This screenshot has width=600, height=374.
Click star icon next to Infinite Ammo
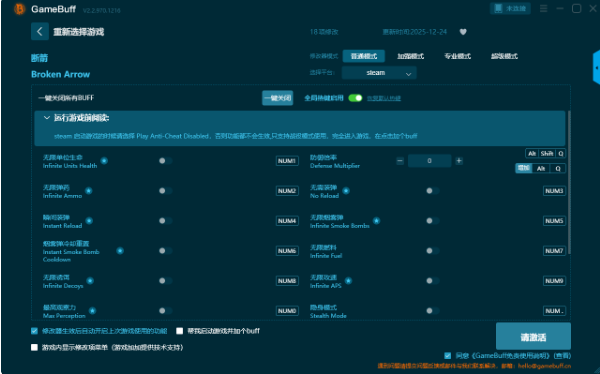88,191
